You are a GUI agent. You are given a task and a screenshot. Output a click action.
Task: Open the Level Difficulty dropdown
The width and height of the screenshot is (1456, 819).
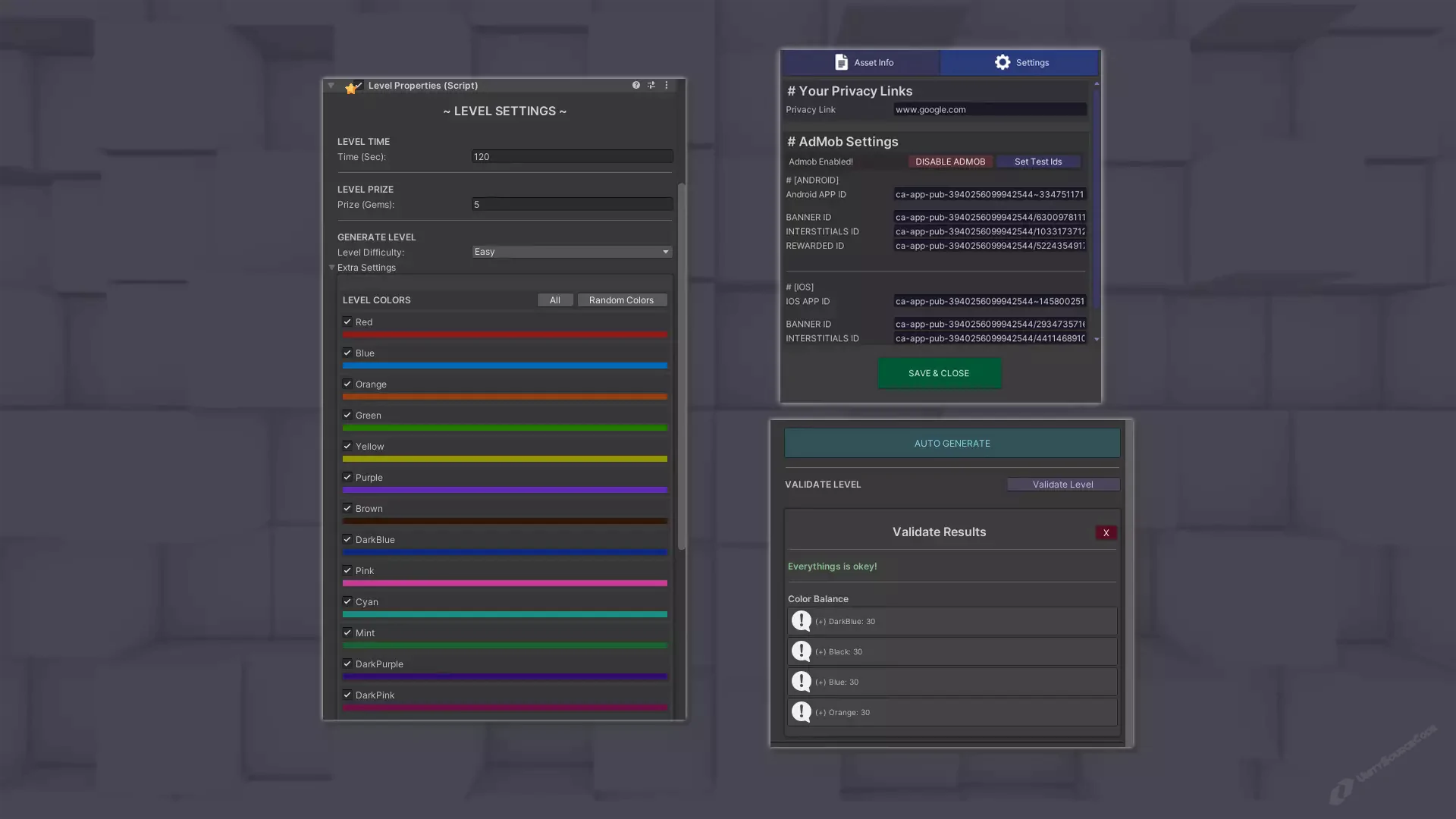coord(572,252)
